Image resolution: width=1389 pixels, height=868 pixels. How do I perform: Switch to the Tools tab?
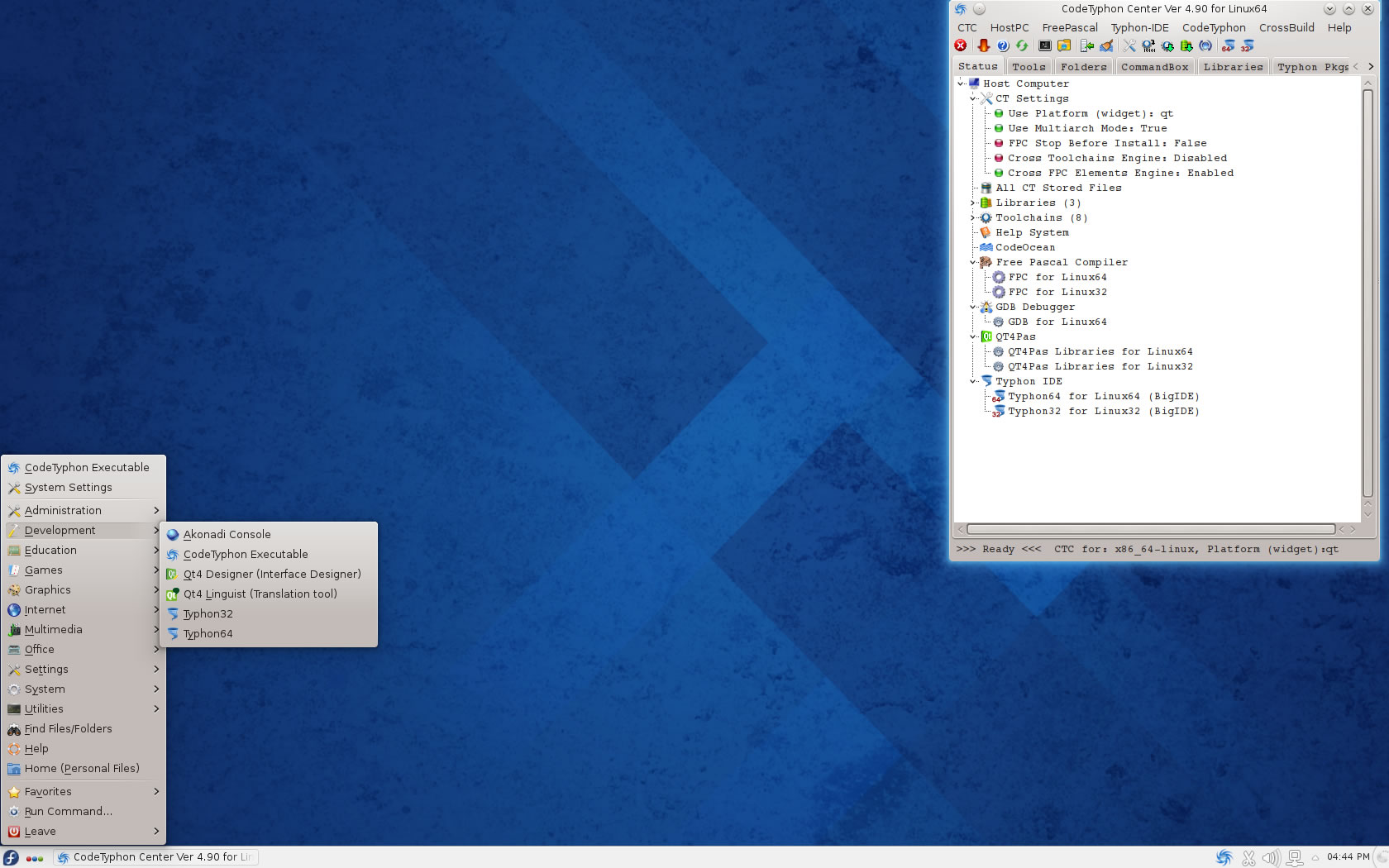coord(1029,67)
